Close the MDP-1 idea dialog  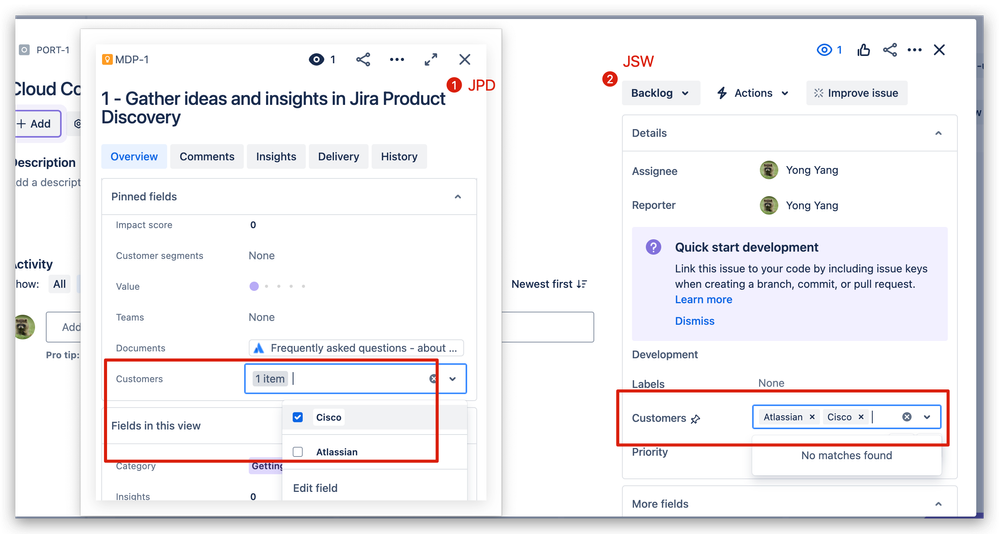click(465, 60)
